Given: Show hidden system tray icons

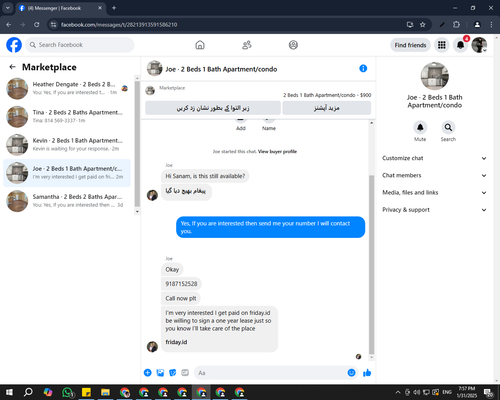Looking at the screenshot, I should (x=398, y=392).
